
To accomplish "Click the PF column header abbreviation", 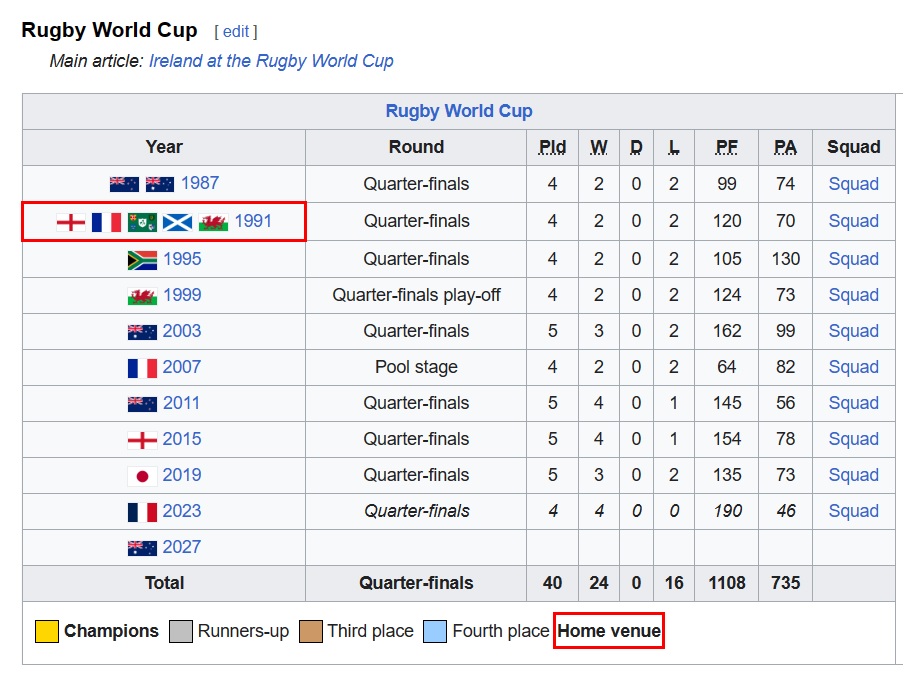I will 727,147.
